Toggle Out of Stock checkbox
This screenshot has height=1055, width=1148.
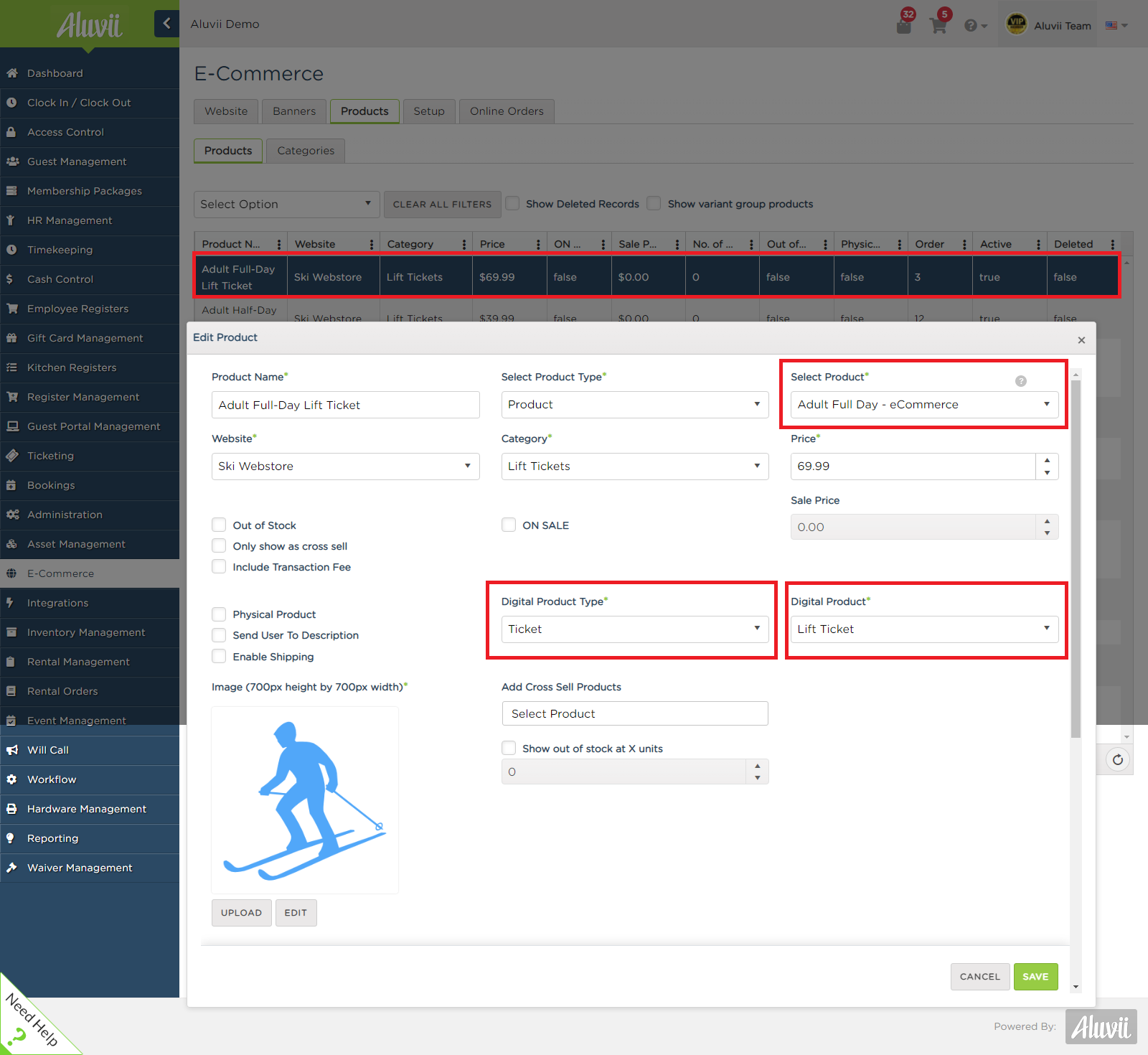pyautogui.click(x=219, y=525)
